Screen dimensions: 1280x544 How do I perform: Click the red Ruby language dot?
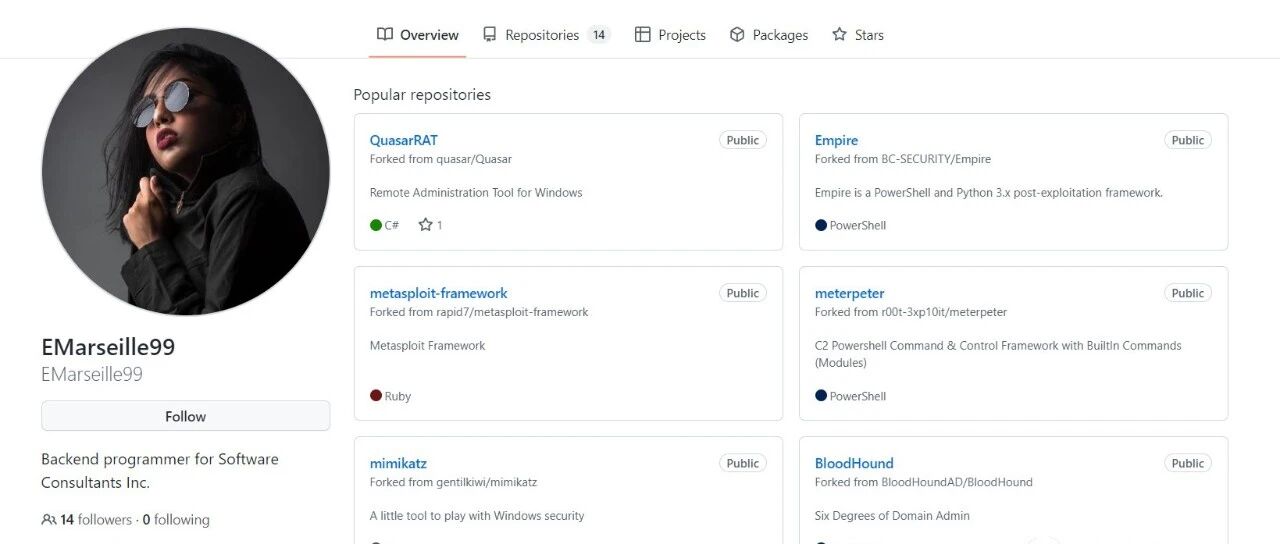[x=376, y=396]
